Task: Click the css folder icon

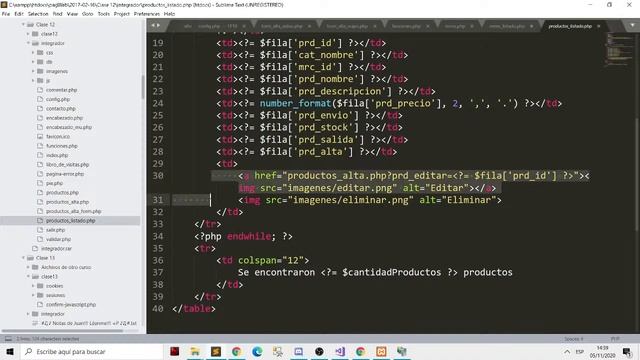Action: 40,53
